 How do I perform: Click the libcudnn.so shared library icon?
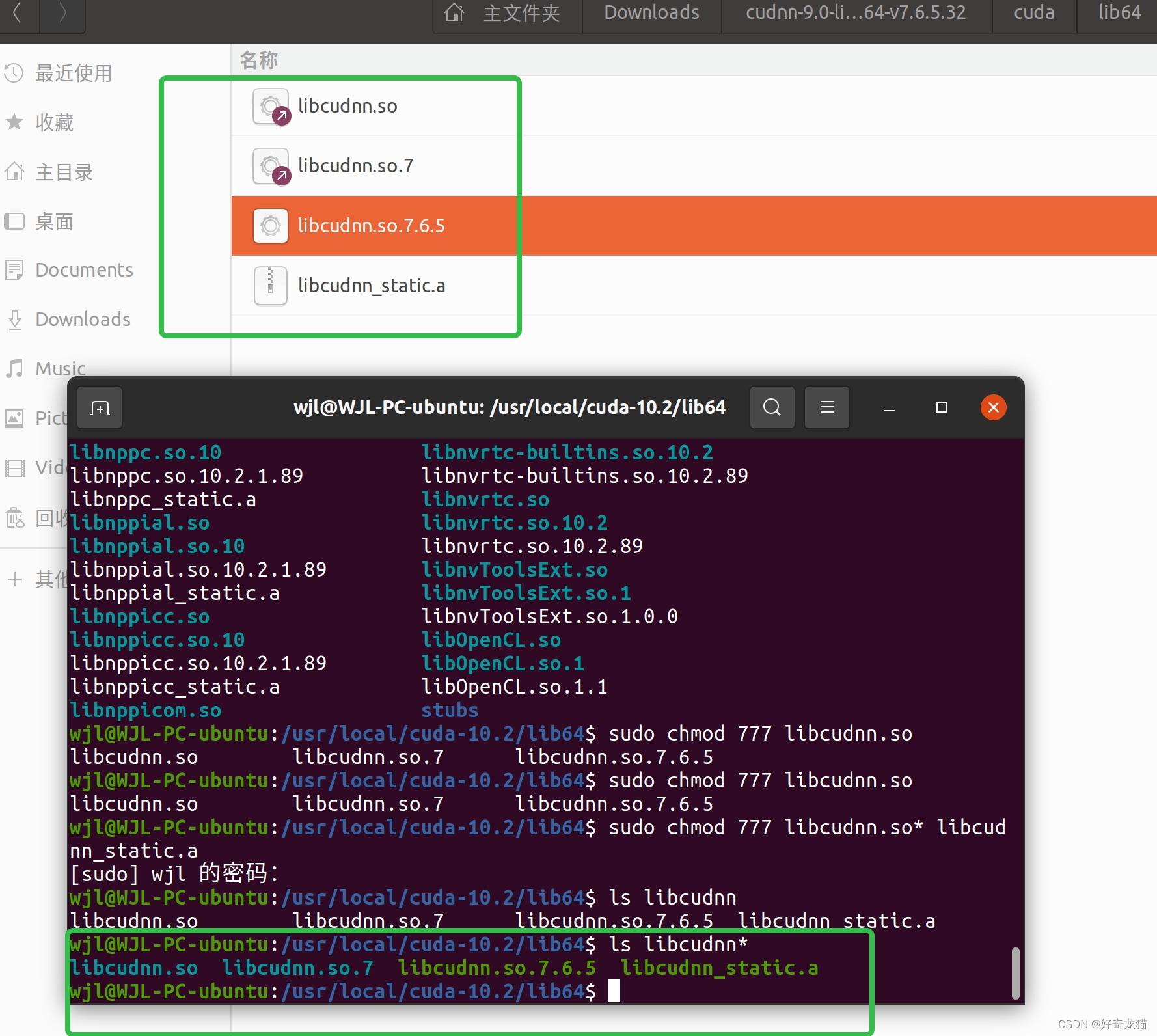click(x=271, y=106)
